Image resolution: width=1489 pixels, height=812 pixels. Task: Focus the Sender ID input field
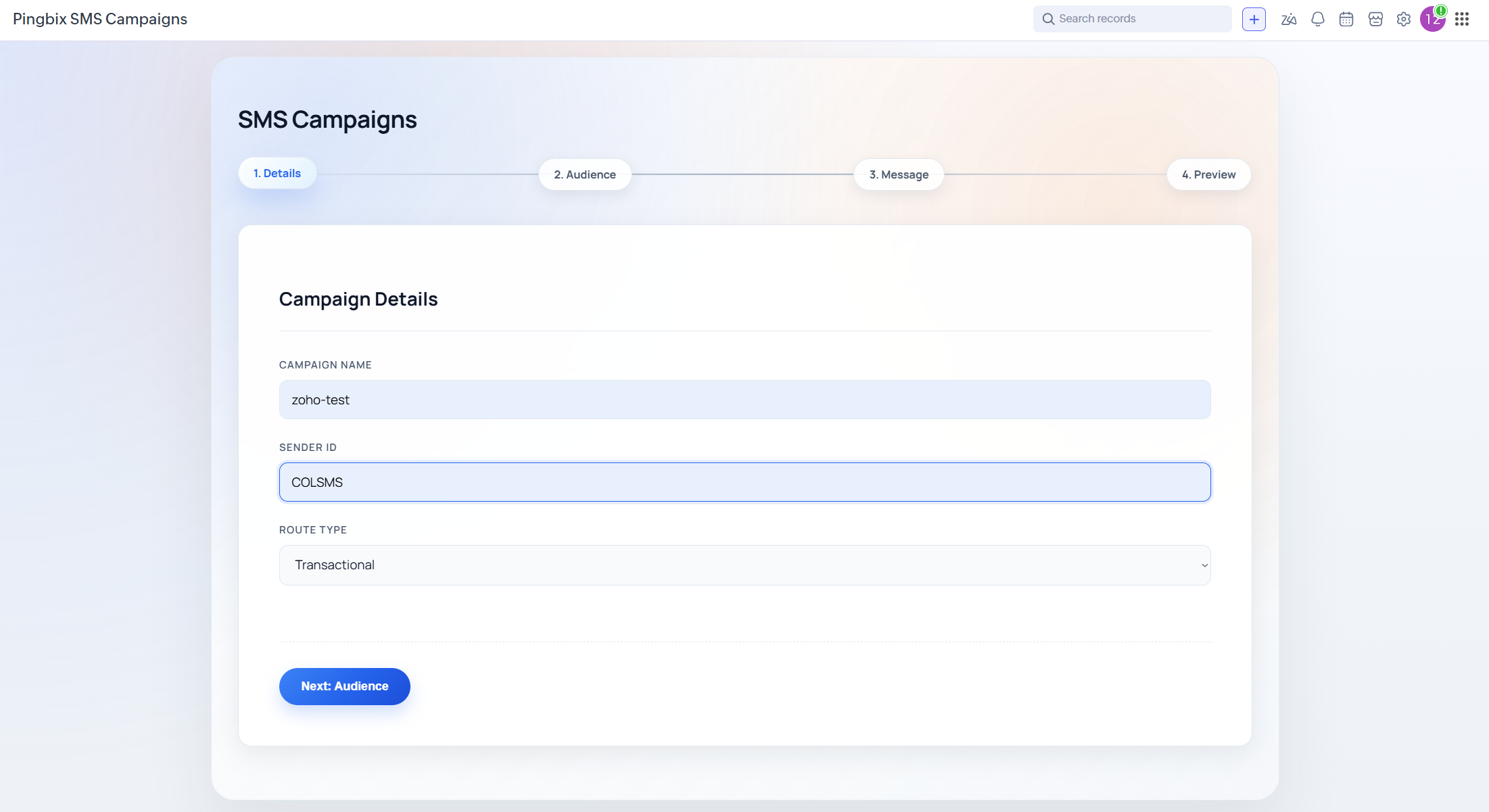click(x=744, y=482)
